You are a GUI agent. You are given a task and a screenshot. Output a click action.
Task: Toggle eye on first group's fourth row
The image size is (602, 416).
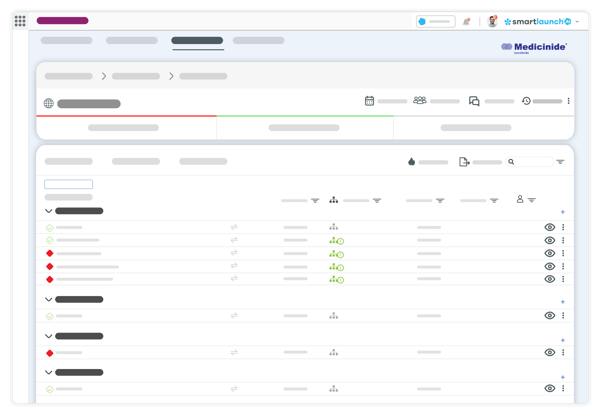tap(550, 266)
